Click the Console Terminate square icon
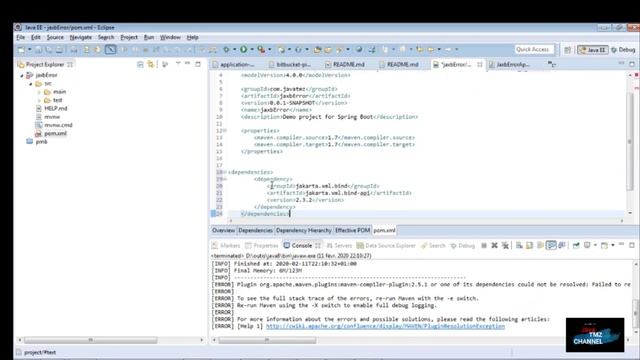 (484, 245)
